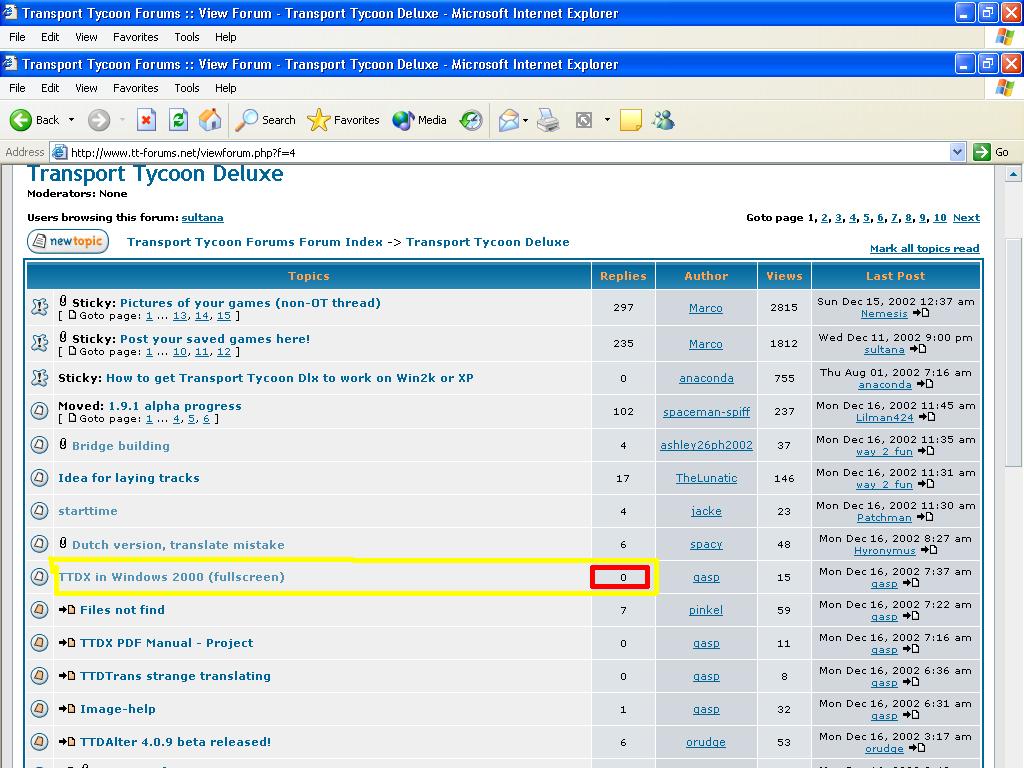Open the Media toolbar button
Viewport: 1024px width, 768px height.
pos(419,120)
